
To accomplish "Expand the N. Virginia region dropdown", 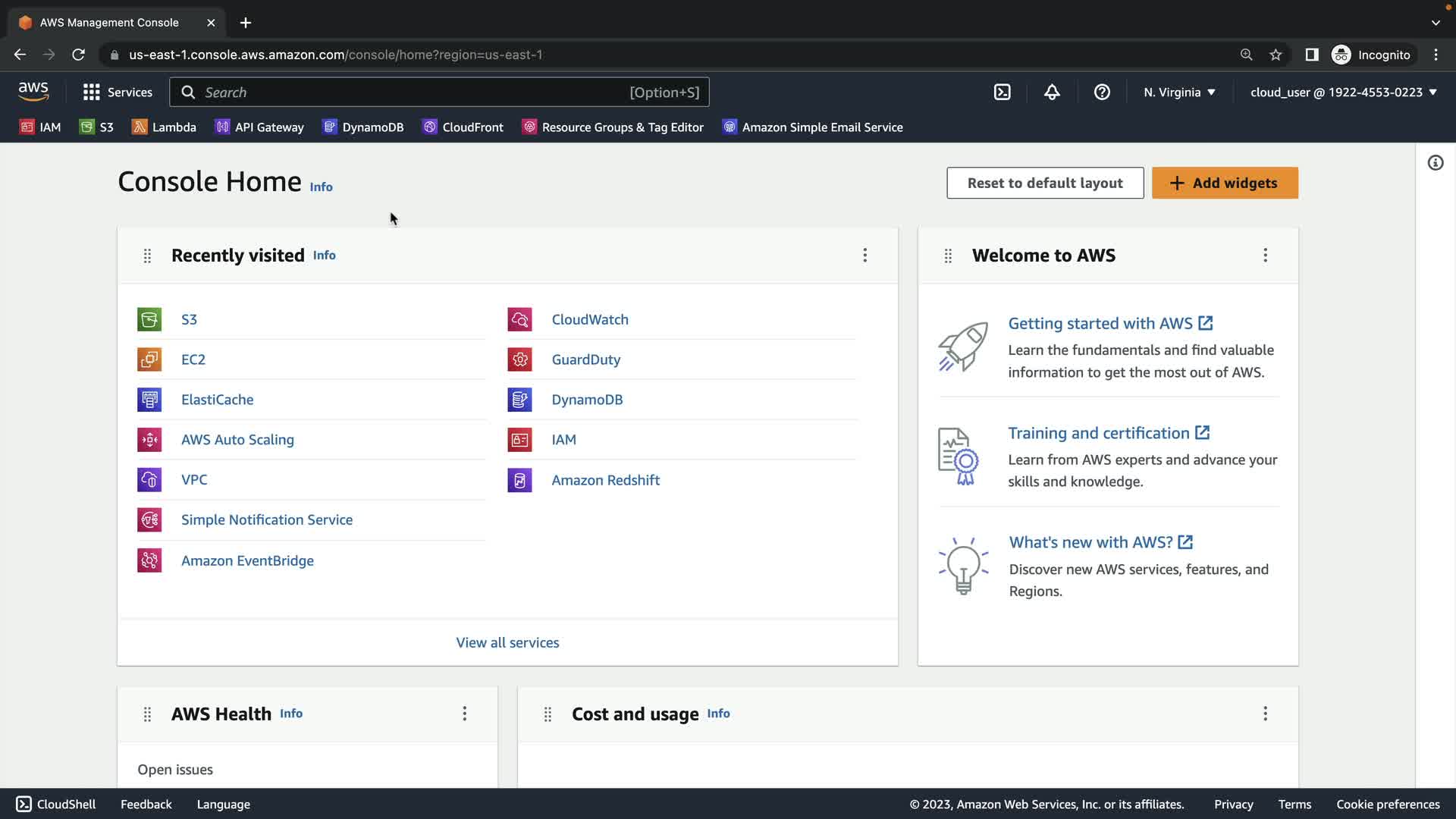I will click(x=1179, y=92).
